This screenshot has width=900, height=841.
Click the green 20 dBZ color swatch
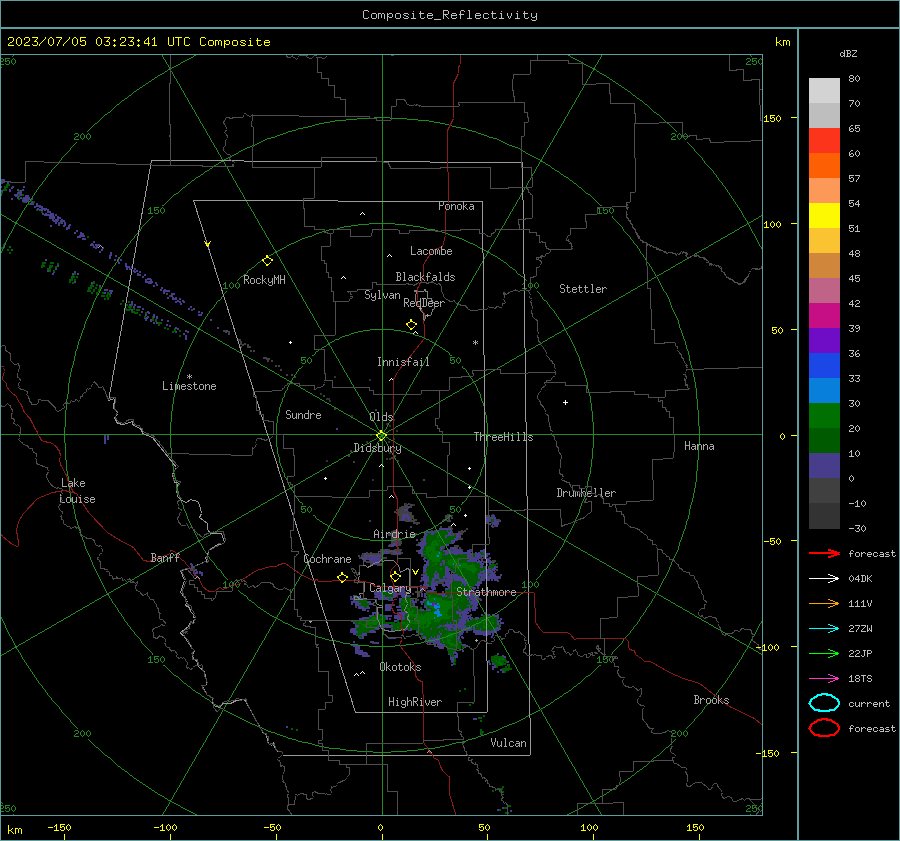tap(824, 416)
